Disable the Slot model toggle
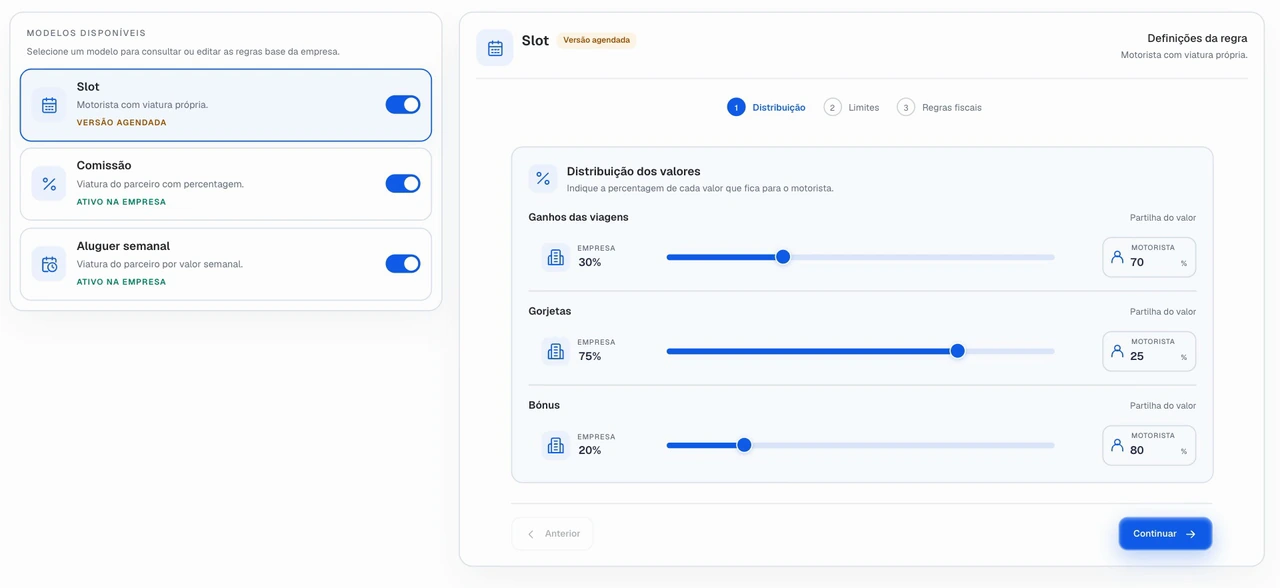 tap(403, 104)
